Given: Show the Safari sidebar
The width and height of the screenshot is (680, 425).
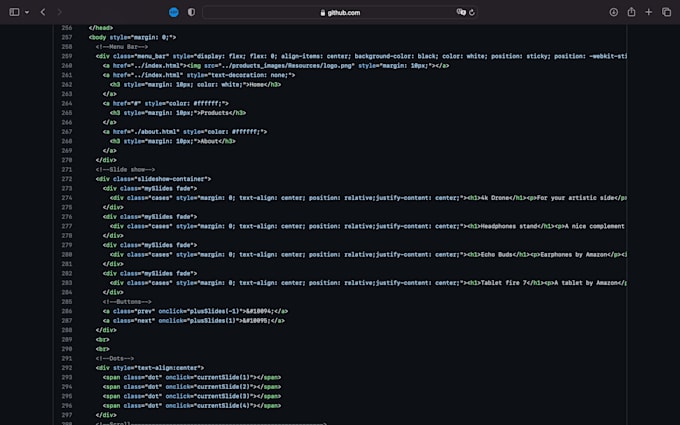Looking at the screenshot, I should tap(14, 12).
